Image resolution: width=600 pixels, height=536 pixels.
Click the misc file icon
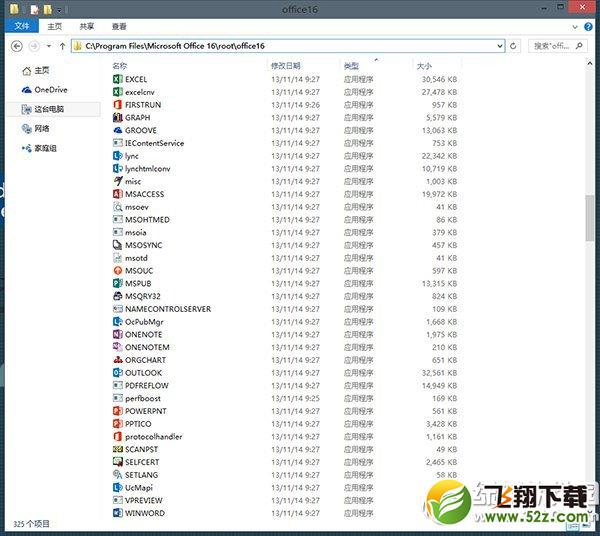click(118, 181)
